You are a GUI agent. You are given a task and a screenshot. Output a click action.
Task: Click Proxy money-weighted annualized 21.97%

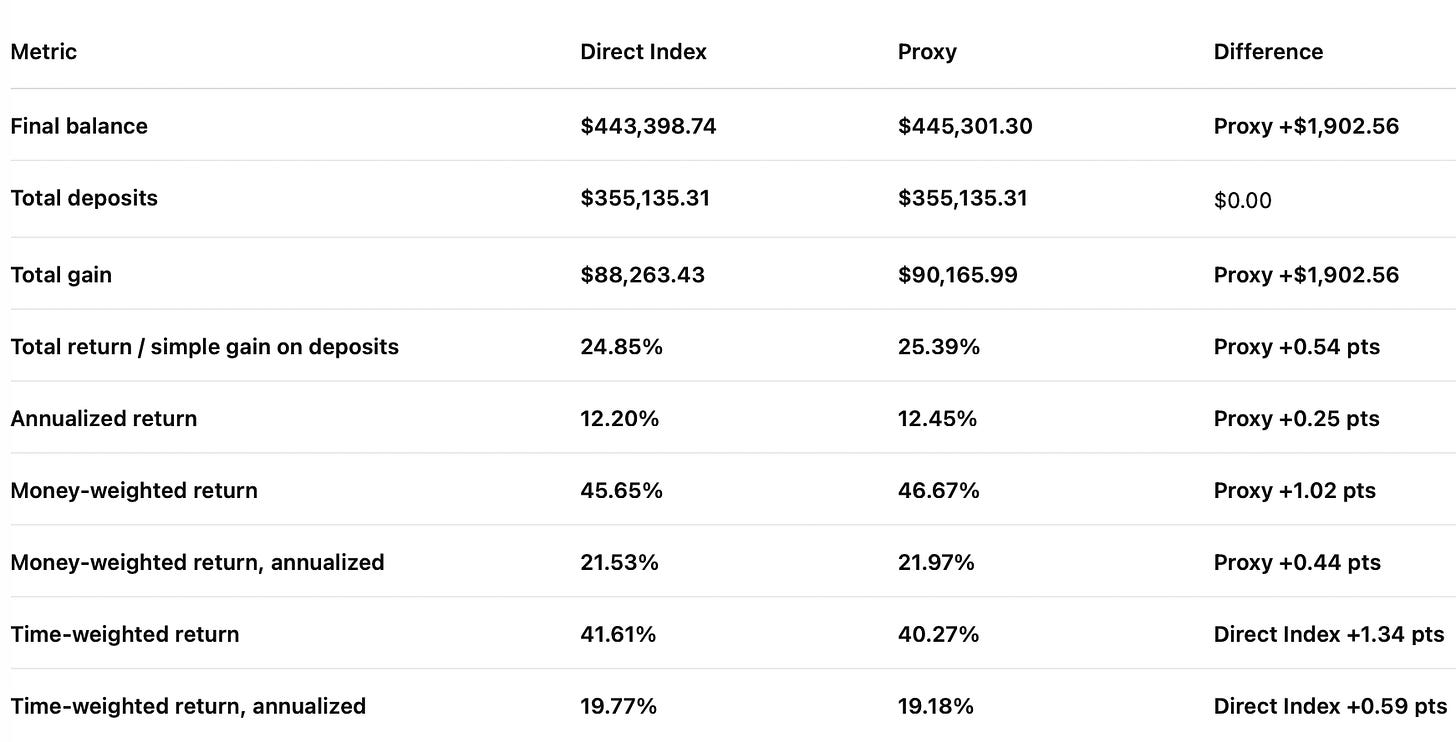pyautogui.click(x=936, y=563)
